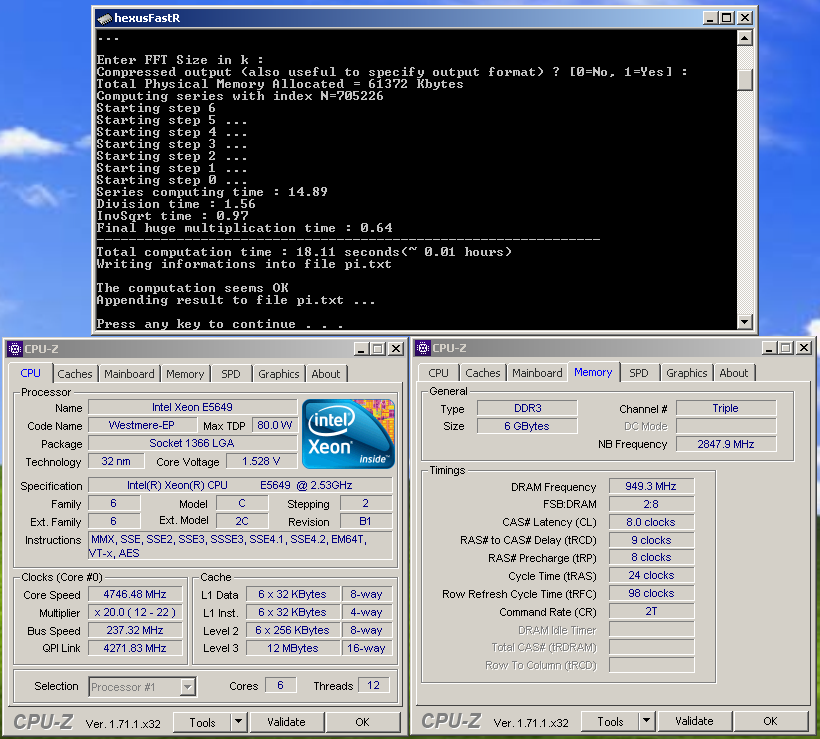Minimize the hexusFastR window
The height and width of the screenshot is (739, 820).
[709, 18]
